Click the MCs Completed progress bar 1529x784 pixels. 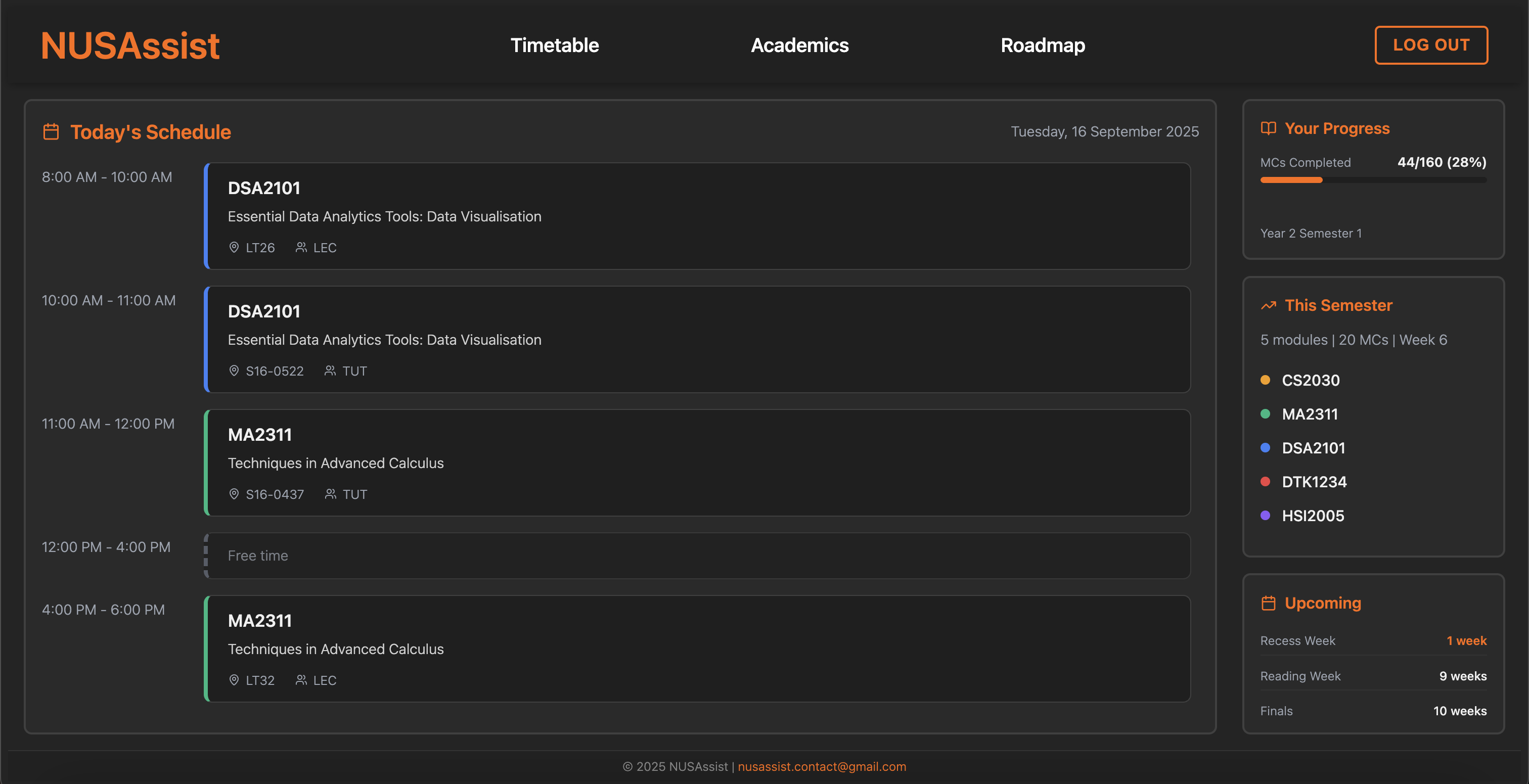tap(1373, 180)
